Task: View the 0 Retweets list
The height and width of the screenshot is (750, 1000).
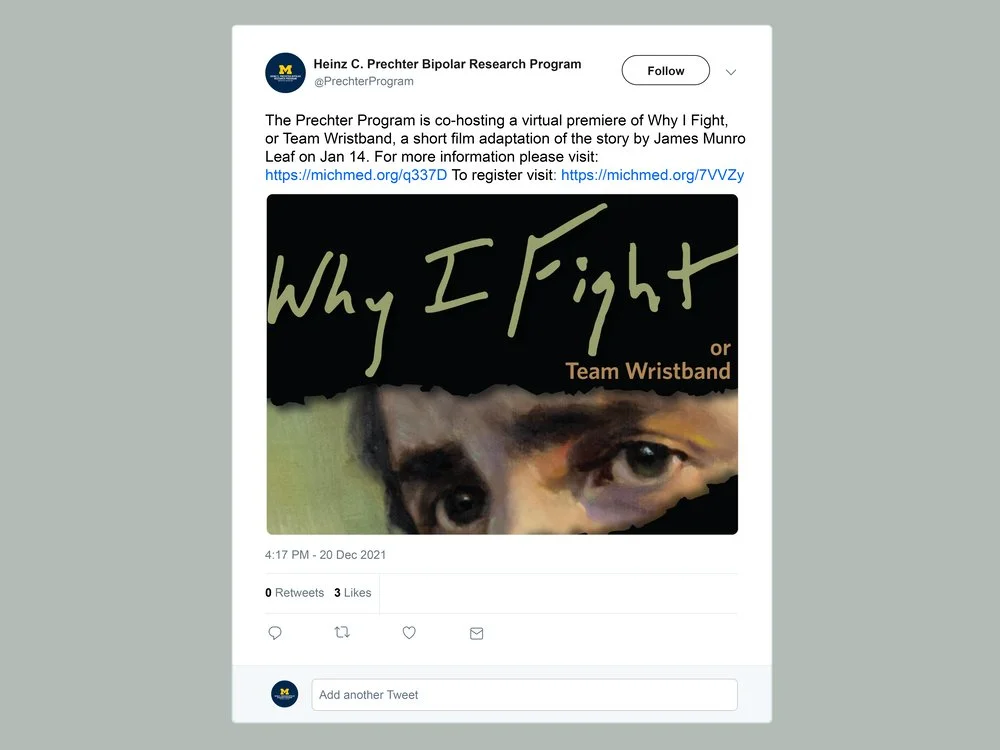Action: (295, 592)
